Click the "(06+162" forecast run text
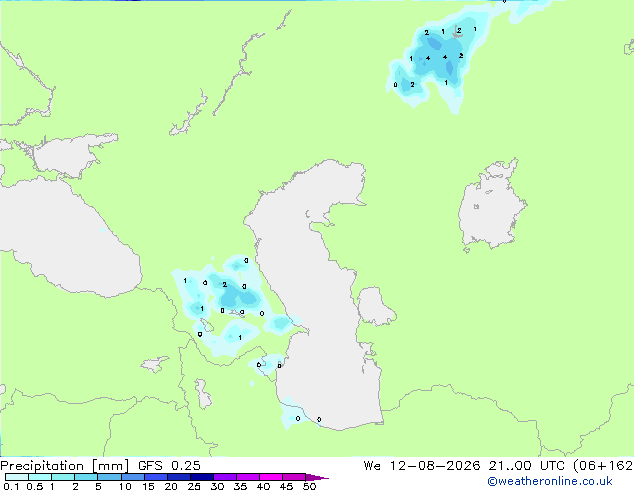This screenshot has width=634, height=490. (603, 466)
